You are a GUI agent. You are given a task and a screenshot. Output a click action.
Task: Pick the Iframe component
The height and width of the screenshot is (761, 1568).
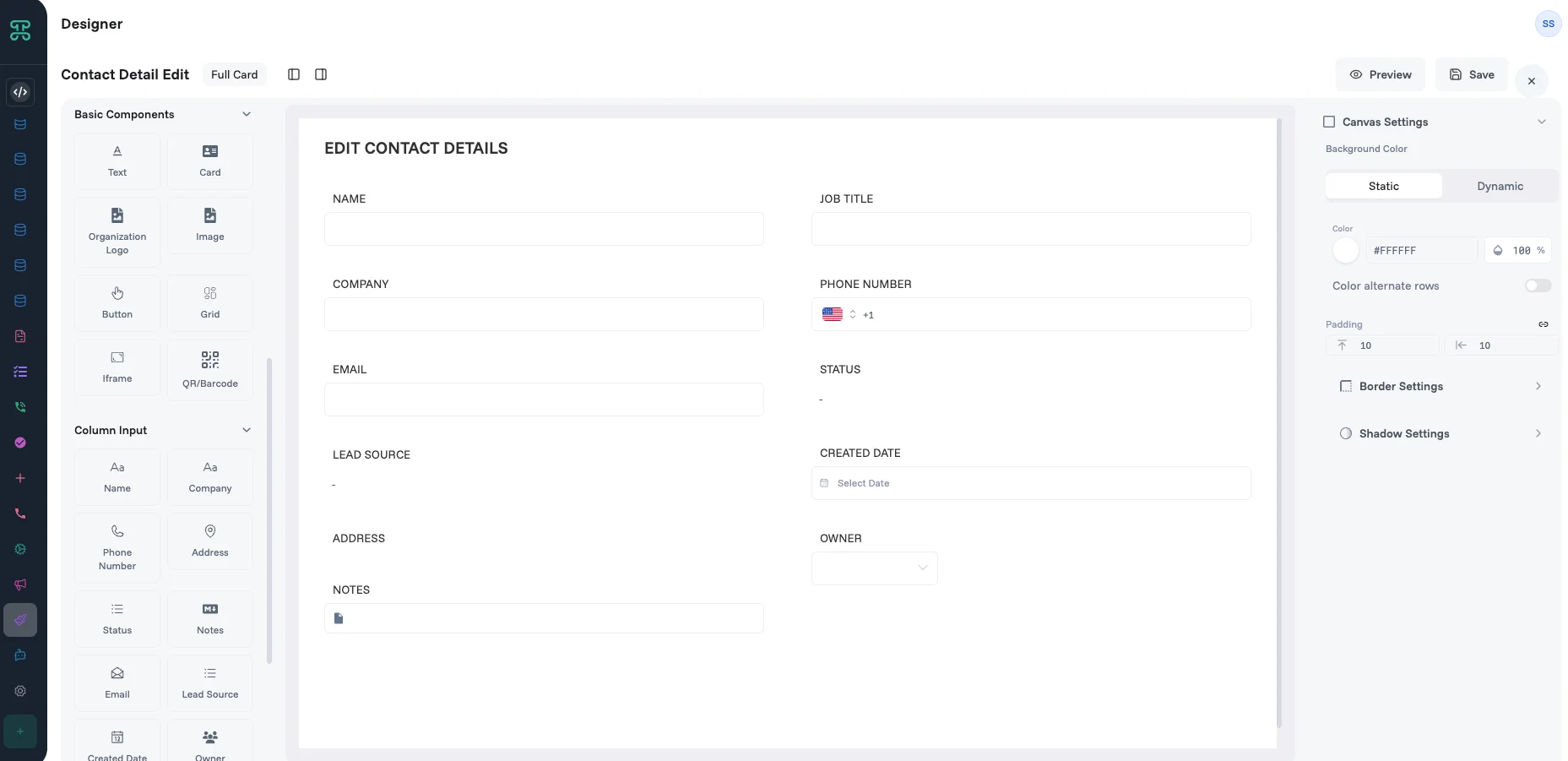tap(117, 367)
